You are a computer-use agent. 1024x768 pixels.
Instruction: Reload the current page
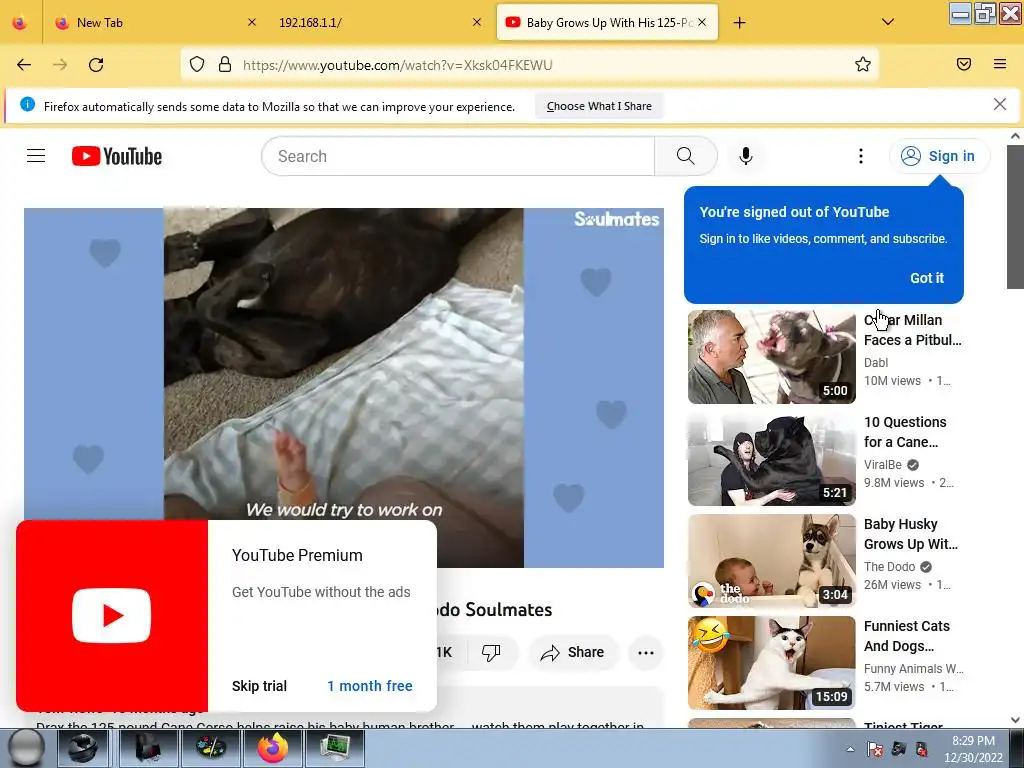tap(96, 65)
